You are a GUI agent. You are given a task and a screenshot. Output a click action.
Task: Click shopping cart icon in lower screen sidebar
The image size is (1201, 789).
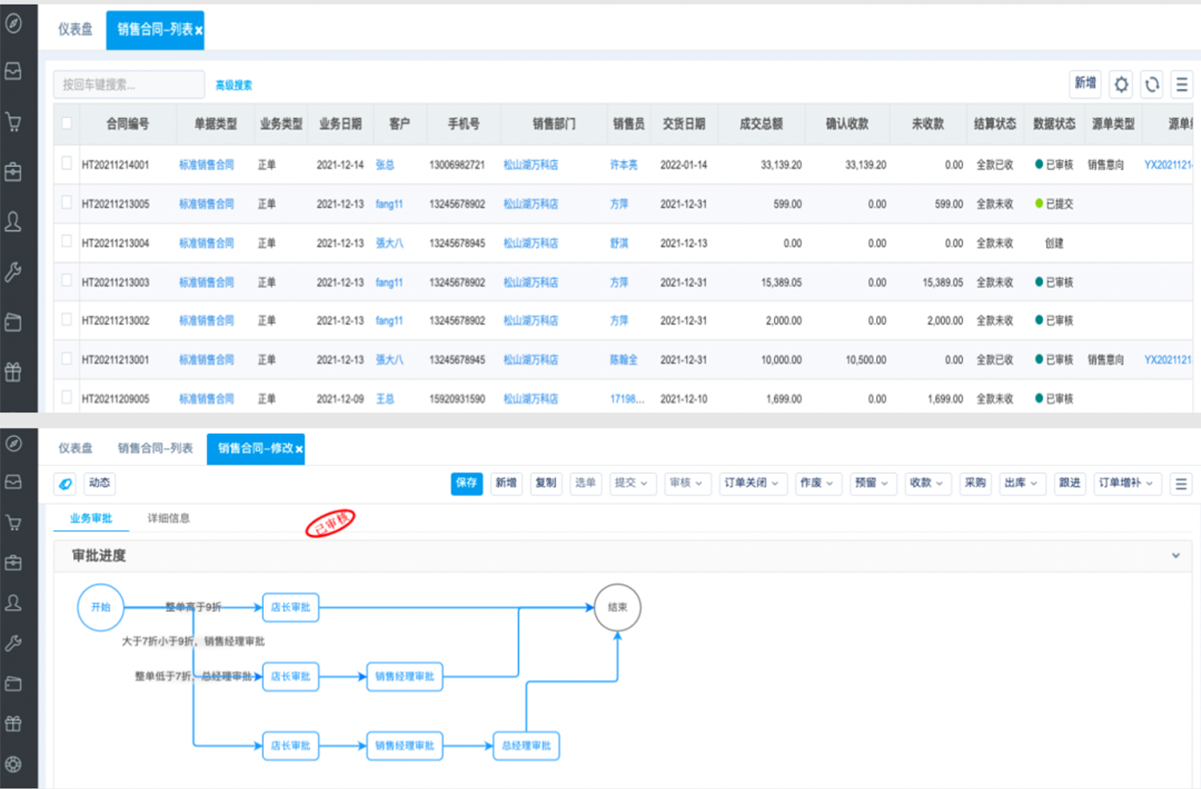tap(13, 522)
